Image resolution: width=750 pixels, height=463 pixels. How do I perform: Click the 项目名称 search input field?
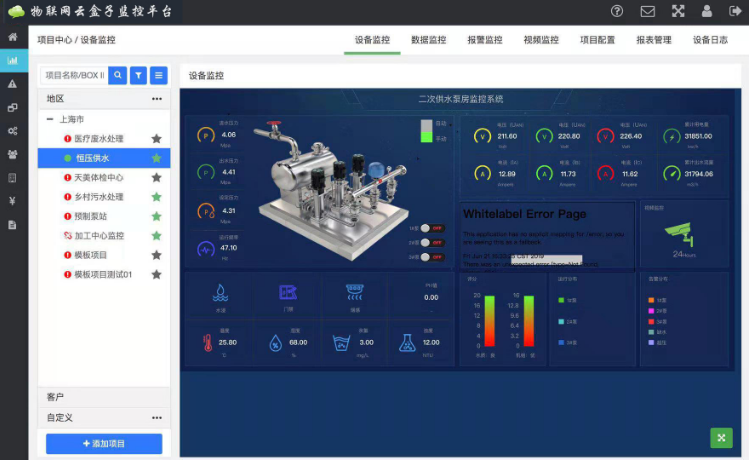(x=74, y=75)
